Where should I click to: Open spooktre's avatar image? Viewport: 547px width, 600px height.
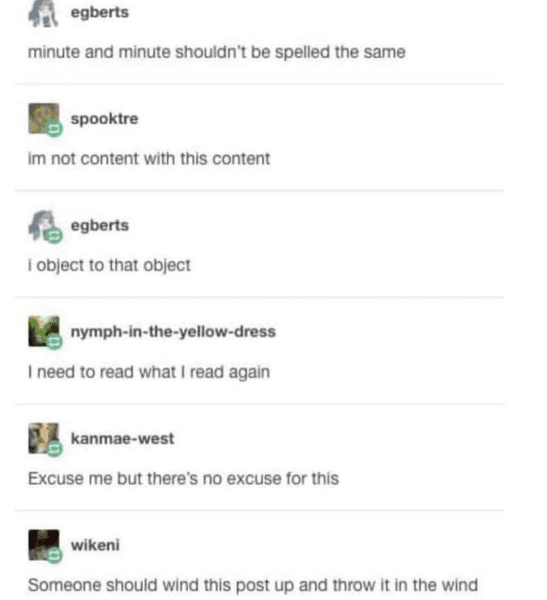(44, 118)
